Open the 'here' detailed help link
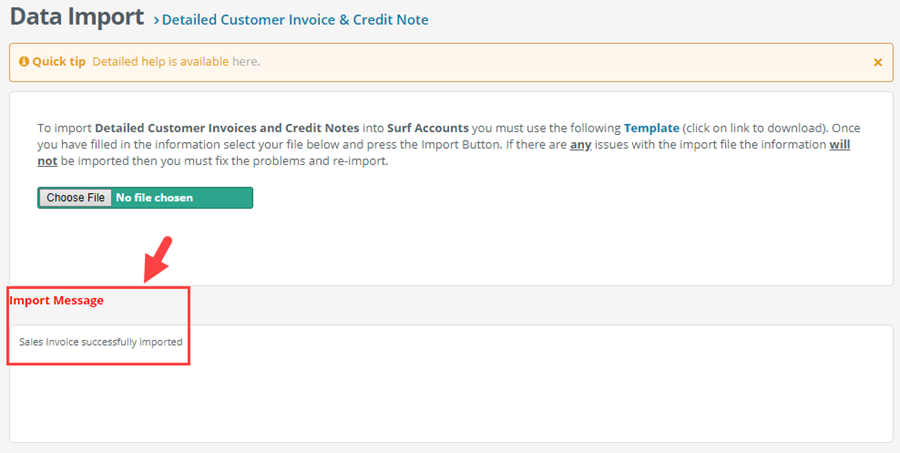This screenshot has width=900, height=453. pos(245,61)
